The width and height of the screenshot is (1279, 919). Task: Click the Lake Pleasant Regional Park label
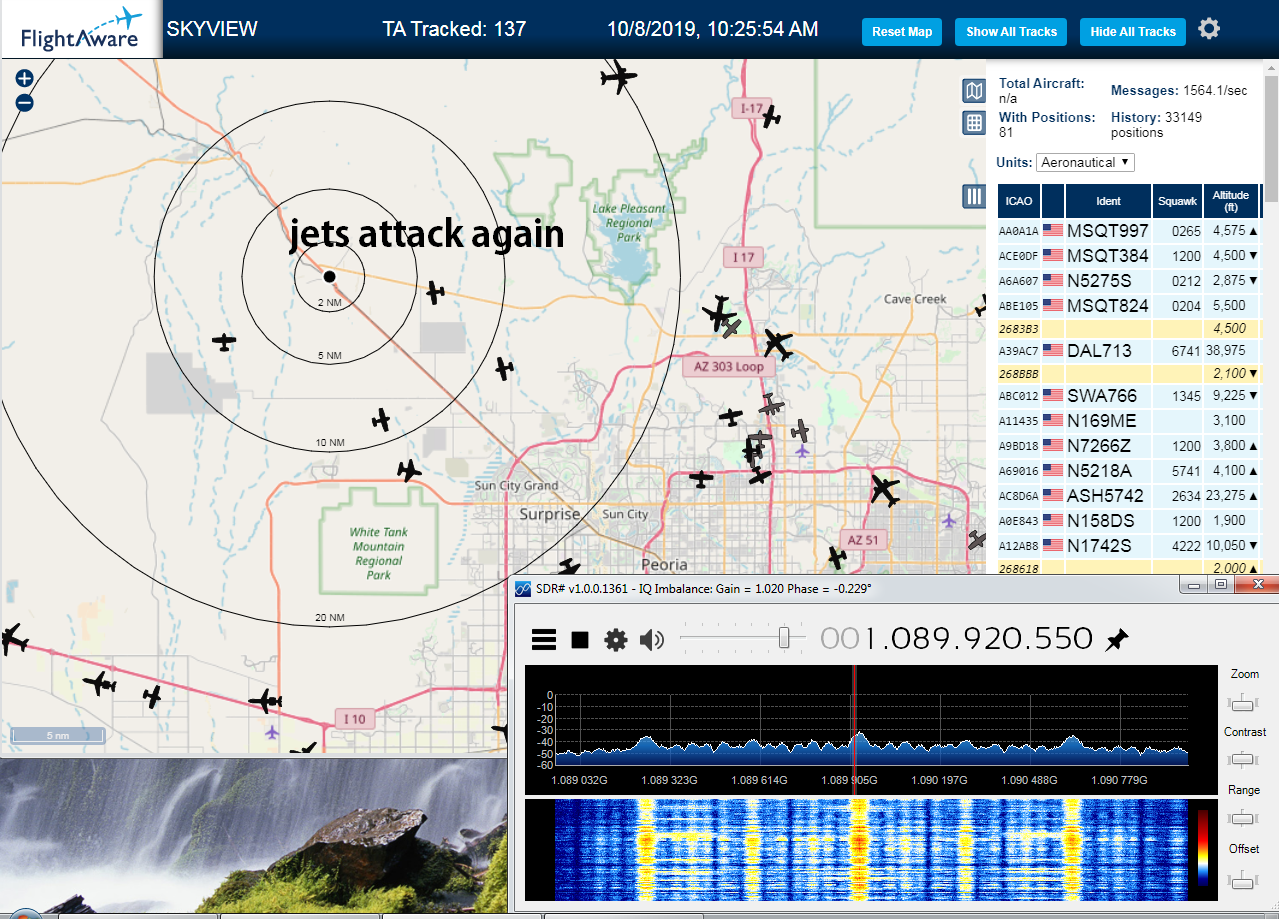[x=629, y=223]
